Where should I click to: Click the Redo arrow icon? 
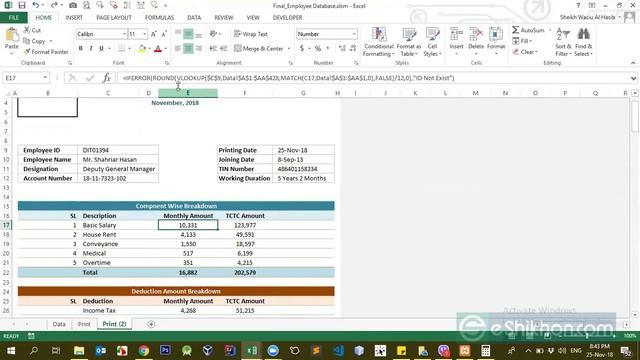point(53,5)
